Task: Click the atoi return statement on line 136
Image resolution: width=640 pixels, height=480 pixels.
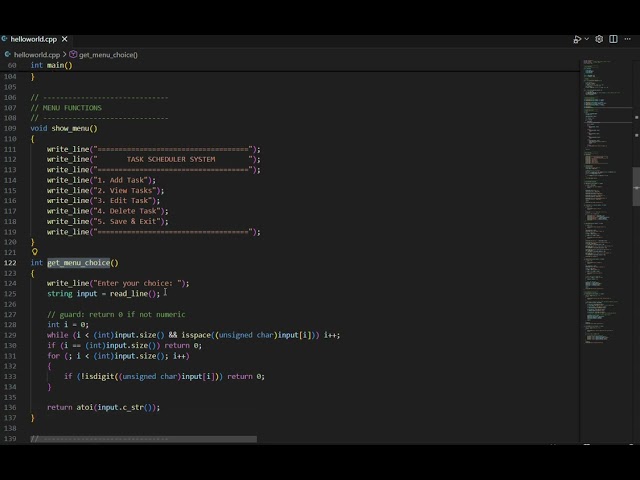Action: click(x=104, y=407)
